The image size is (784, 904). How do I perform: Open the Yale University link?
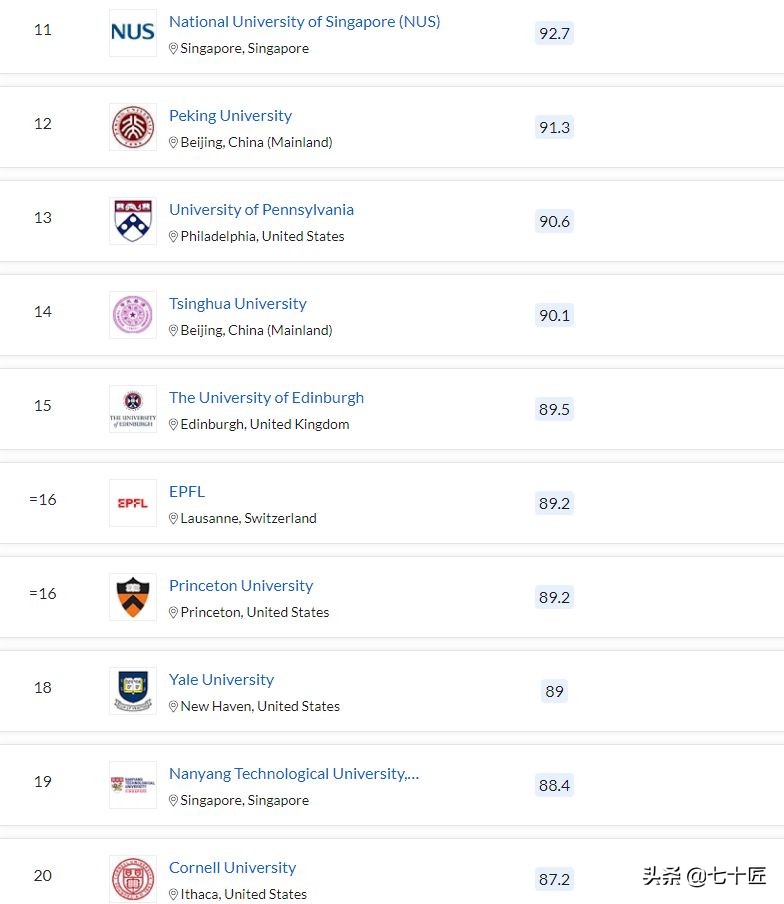(221, 680)
